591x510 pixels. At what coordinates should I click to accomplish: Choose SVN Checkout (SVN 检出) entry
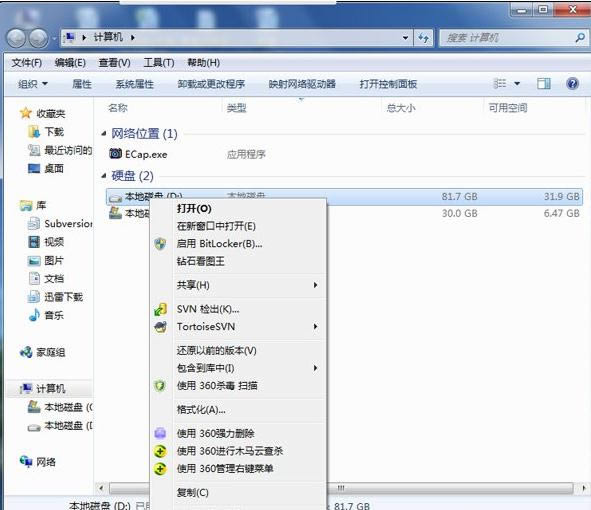click(x=239, y=309)
